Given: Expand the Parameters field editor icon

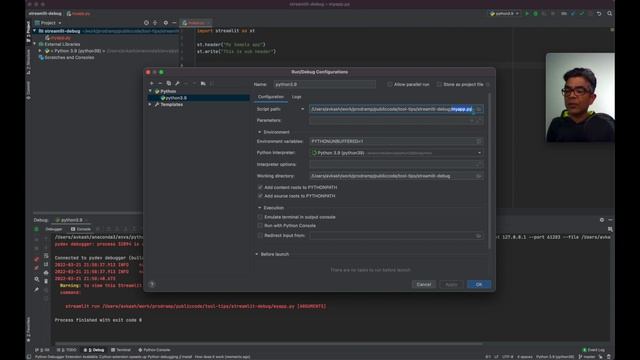Looking at the screenshot, I should [x=479, y=120].
